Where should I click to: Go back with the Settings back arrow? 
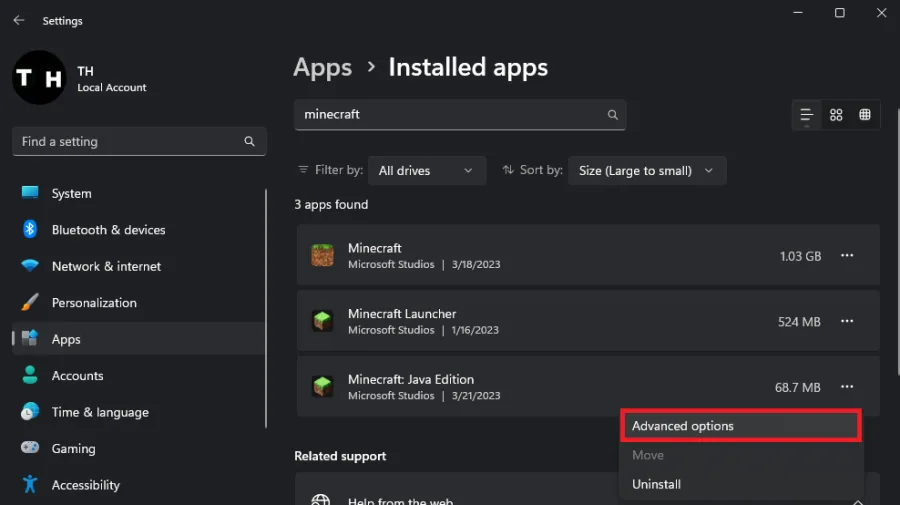19,21
